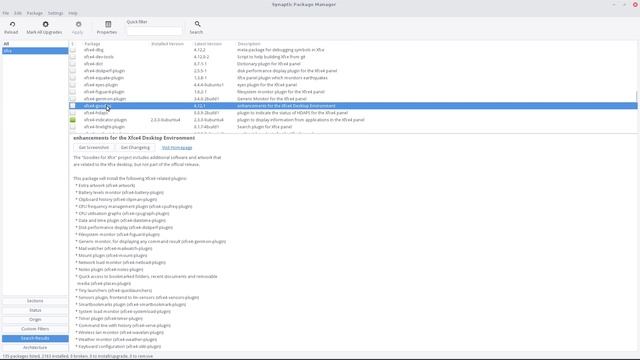Toggle checkbox for xfce4-equake-plugin

(73, 78)
